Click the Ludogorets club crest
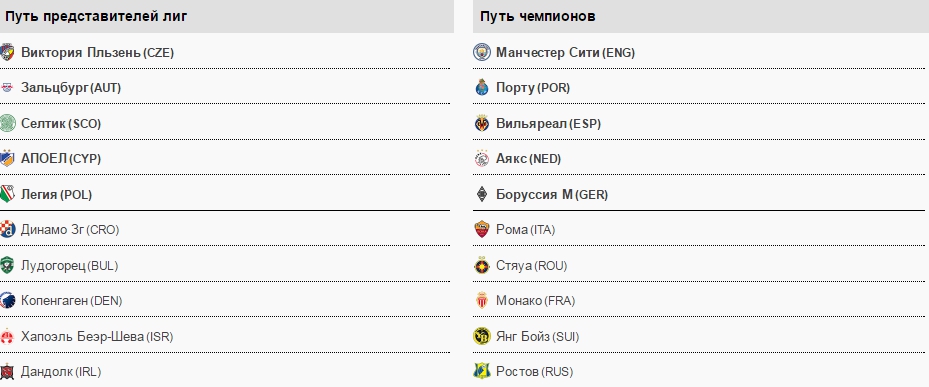This screenshot has width=929, height=387. point(7,265)
